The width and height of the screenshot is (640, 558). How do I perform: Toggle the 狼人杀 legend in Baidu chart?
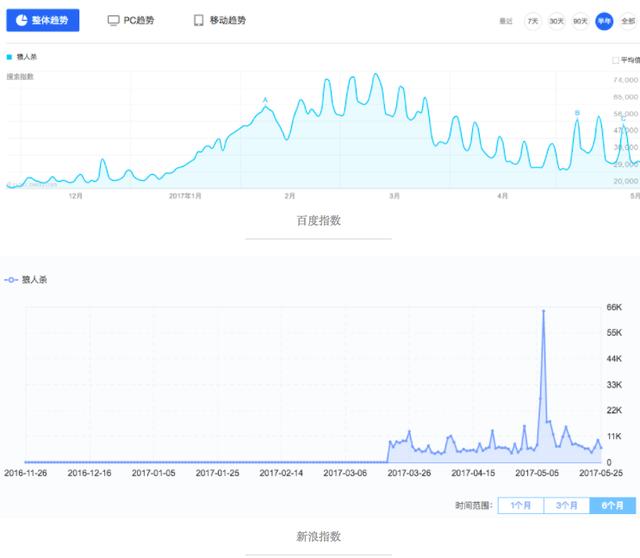[22, 57]
